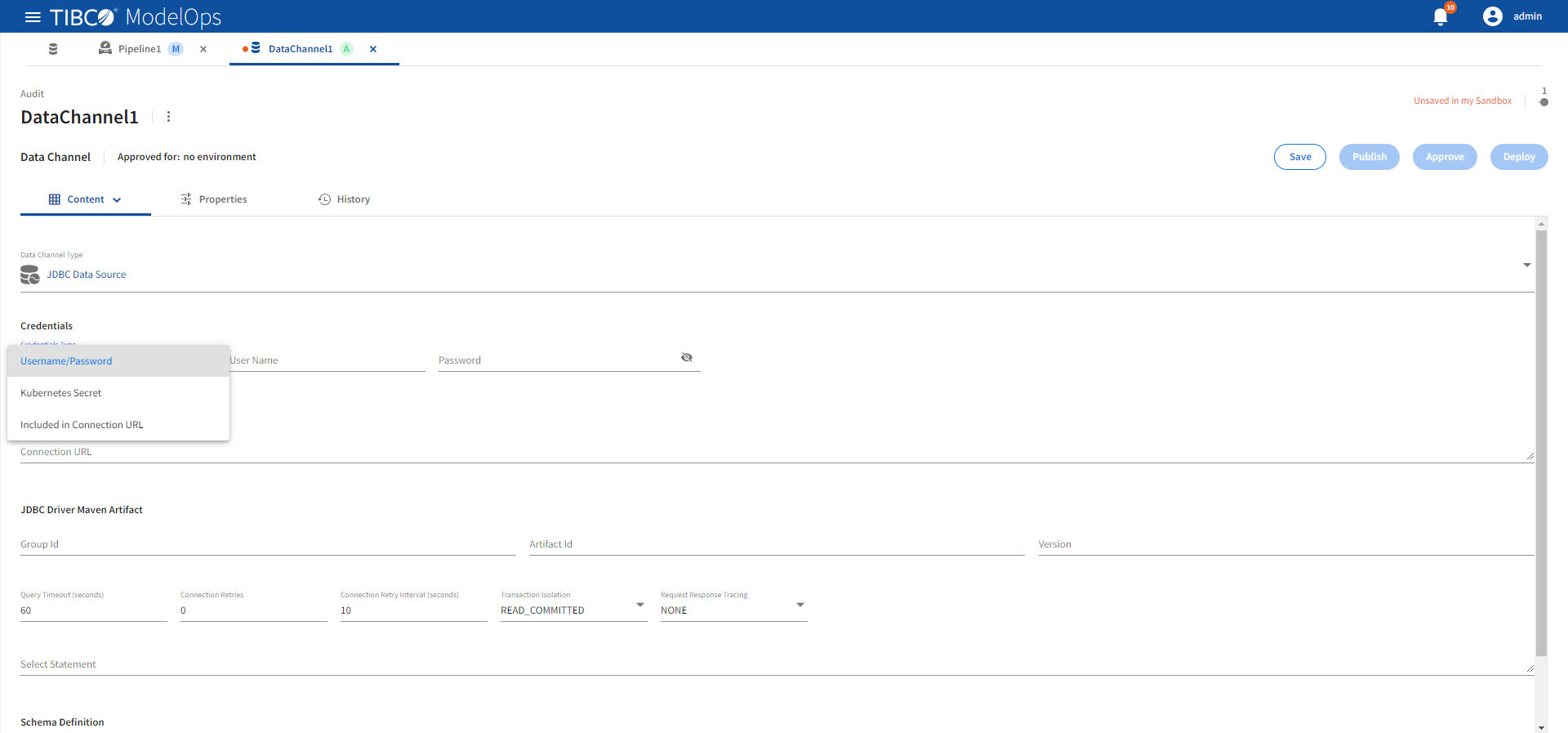Click the DataChannel1 tab's A status badge
Viewport: 1568px width, 733px height.
point(347,49)
